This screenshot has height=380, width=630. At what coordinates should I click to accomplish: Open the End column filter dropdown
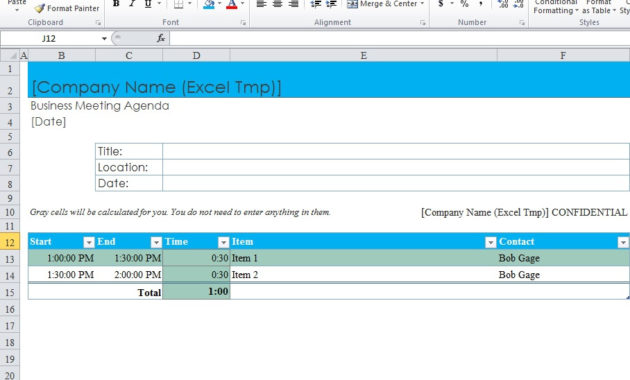click(156, 242)
